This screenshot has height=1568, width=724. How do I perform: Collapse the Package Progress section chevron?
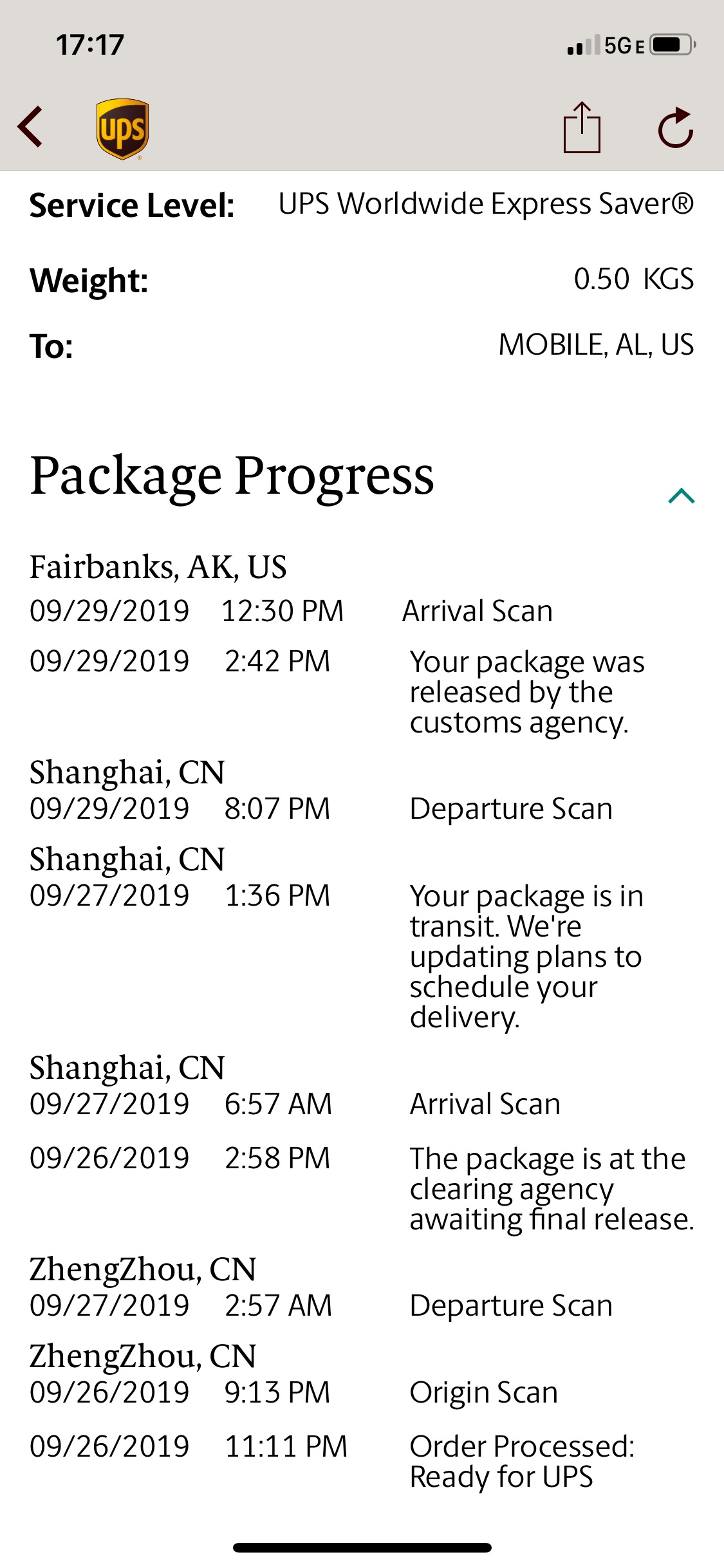[x=682, y=496]
